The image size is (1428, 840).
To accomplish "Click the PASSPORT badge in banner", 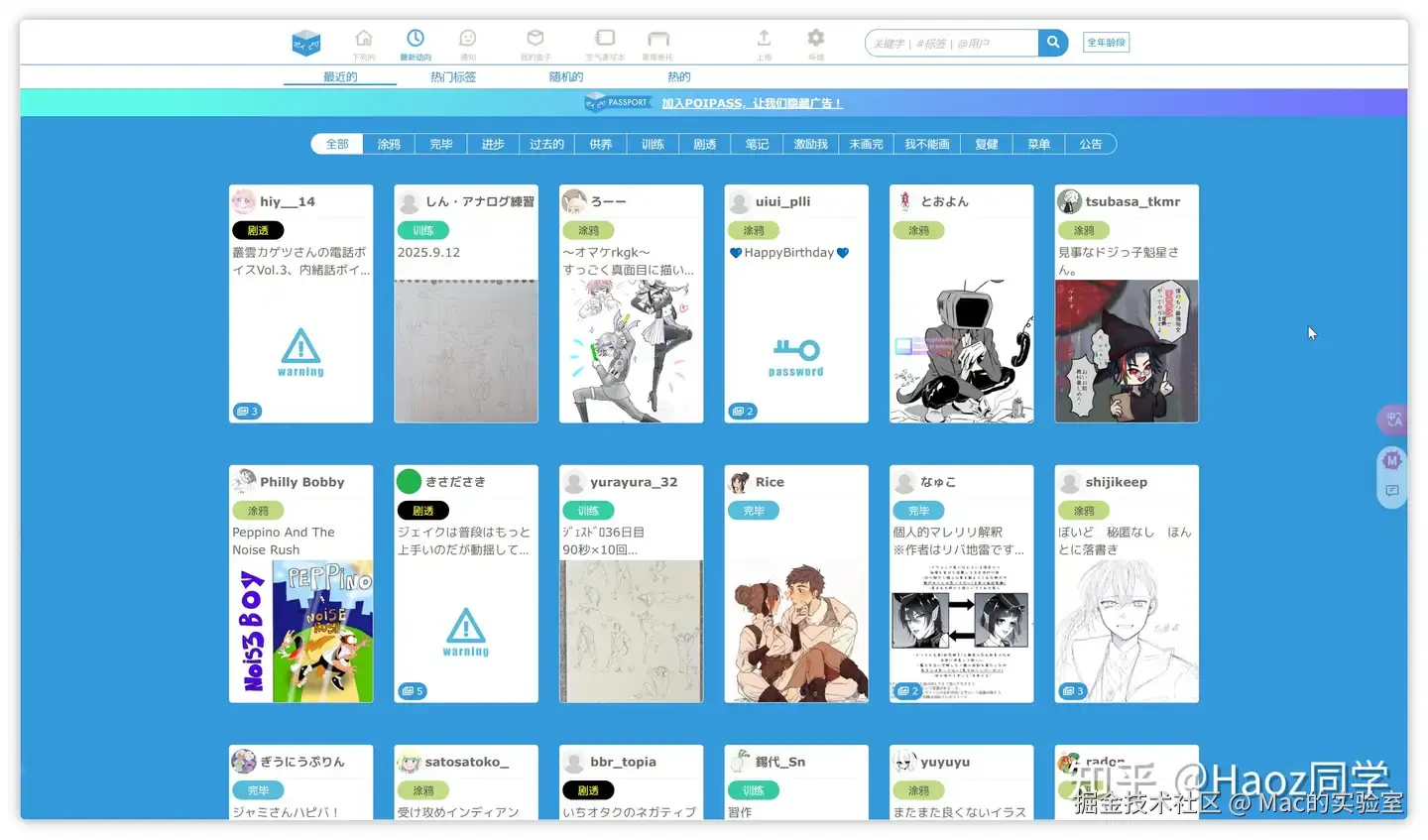I will (x=617, y=102).
